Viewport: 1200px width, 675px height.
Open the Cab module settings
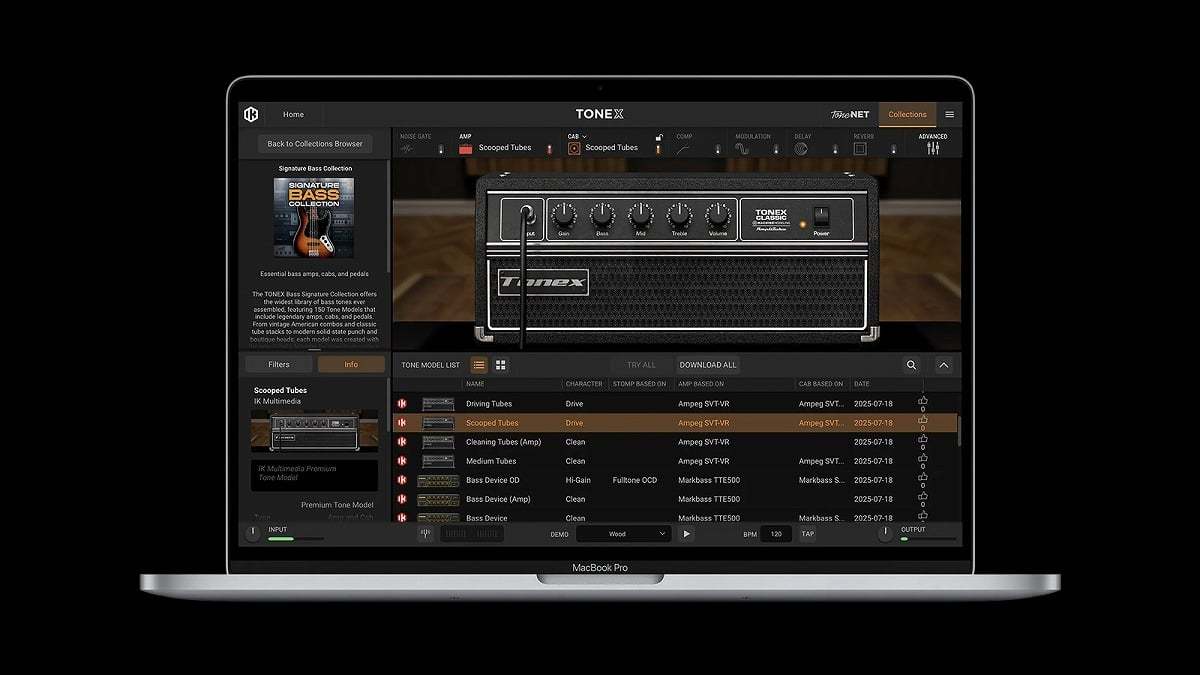point(574,146)
